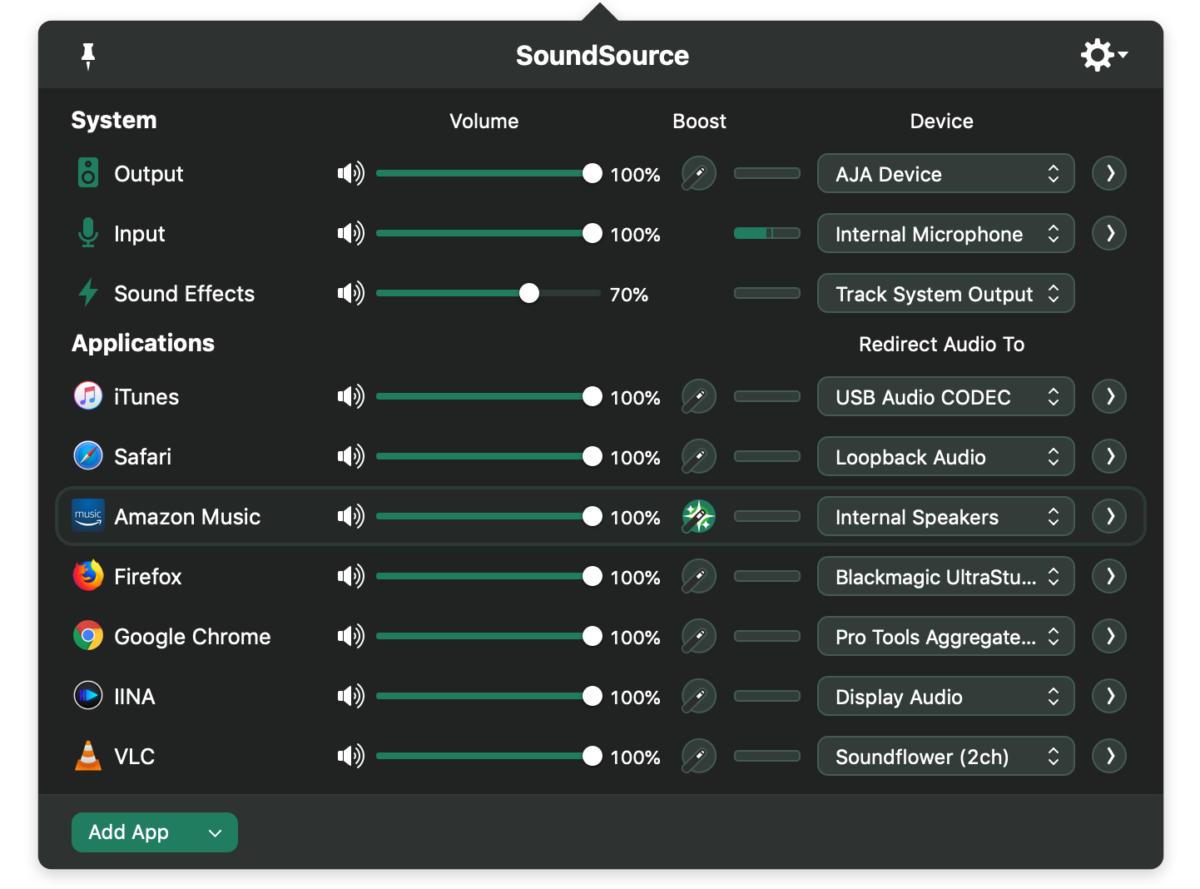Select the Sound Effects row label

184,294
